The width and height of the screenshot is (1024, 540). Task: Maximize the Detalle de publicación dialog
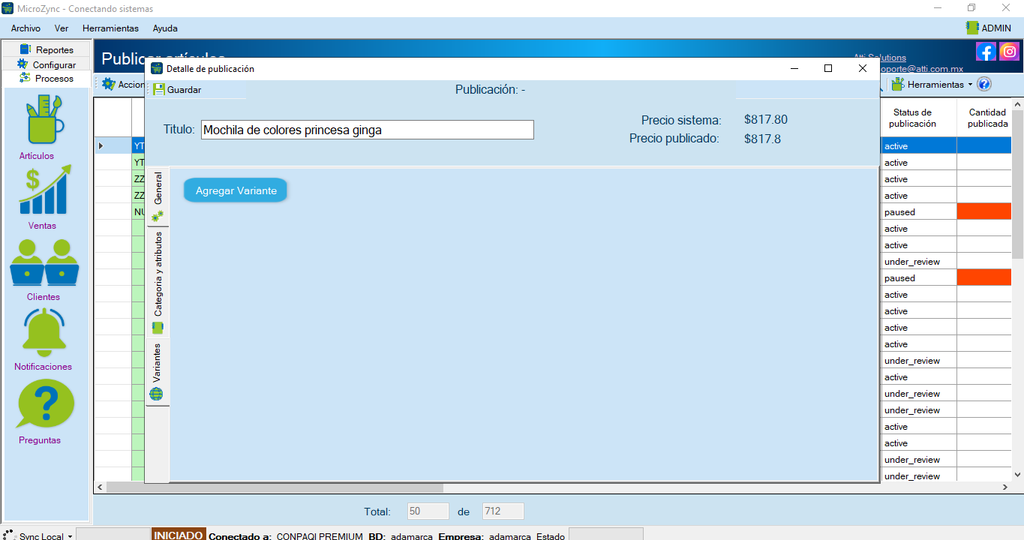click(828, 68)
